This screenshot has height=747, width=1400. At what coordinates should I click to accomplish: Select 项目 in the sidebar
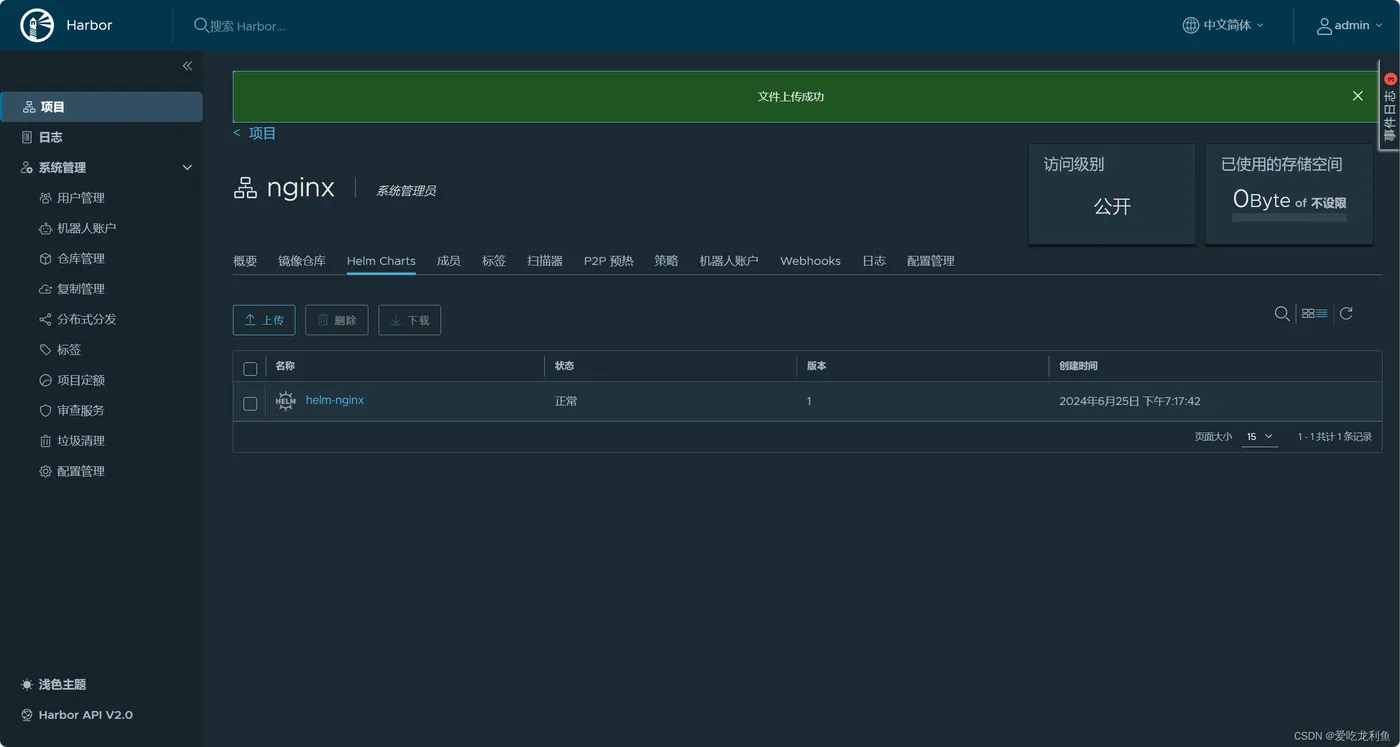(101, 107)
